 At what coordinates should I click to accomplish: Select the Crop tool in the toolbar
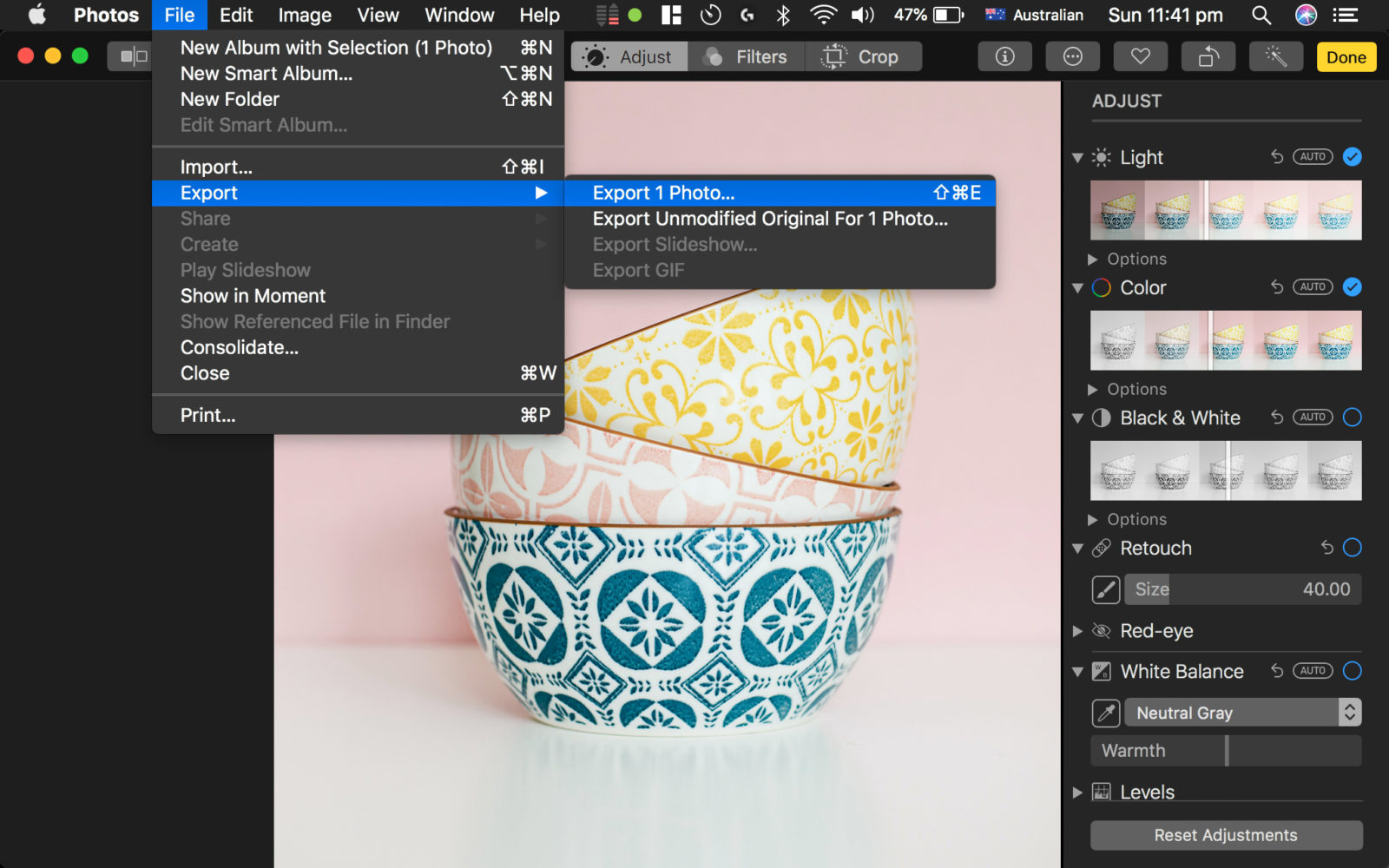click(864, 56)
